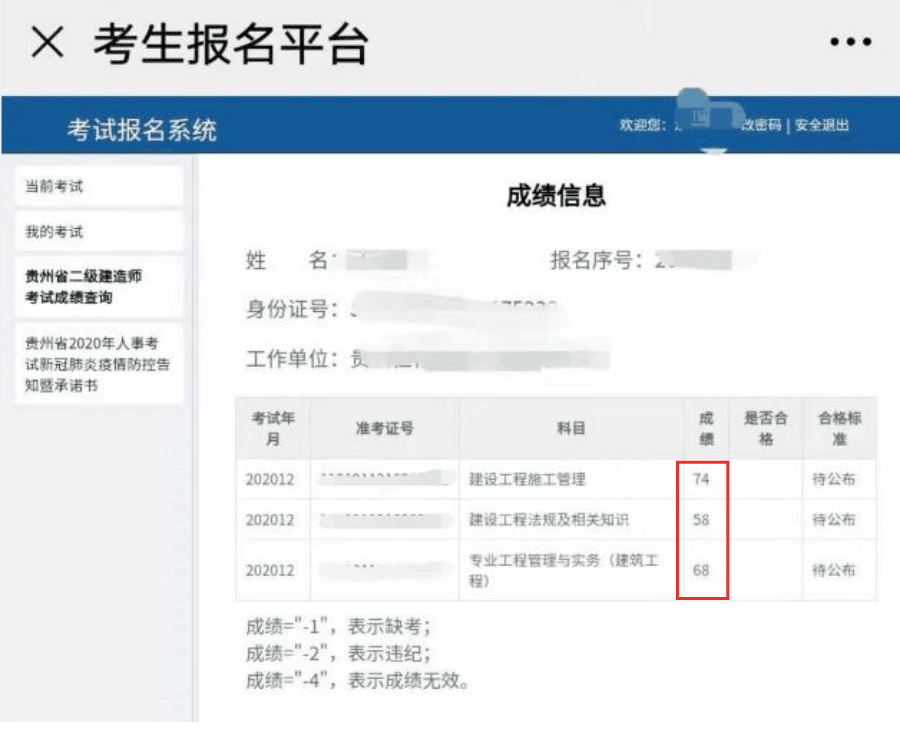900x739 pixels.
Task: Select 当前考试 in the sidebar
Action: click(x=99, y=186)
